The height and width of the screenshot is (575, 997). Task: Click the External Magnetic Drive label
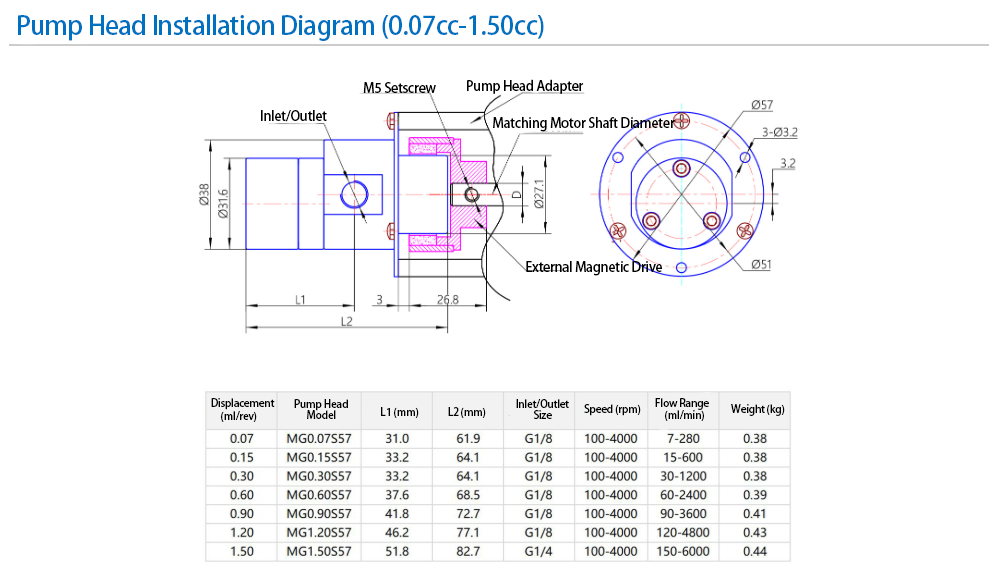[x=593, y=267]
